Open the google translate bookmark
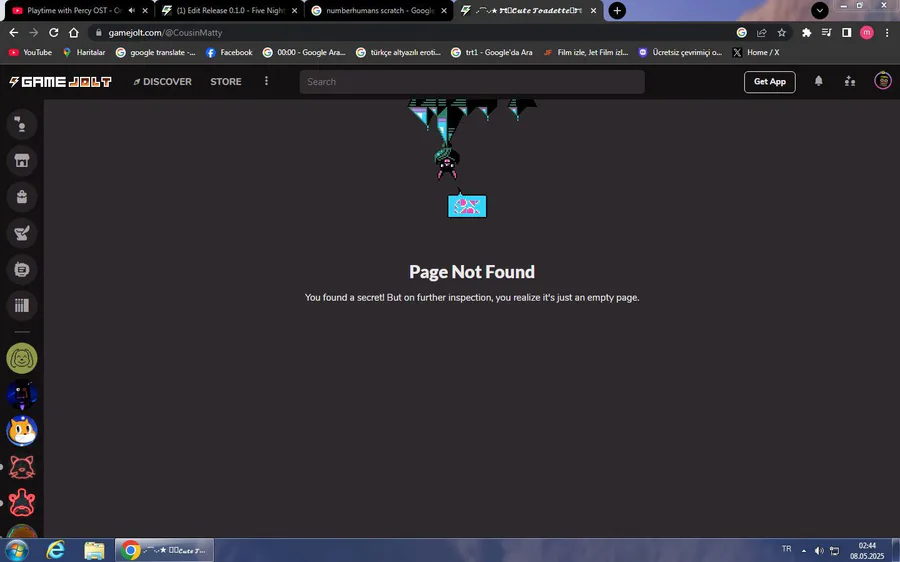This screenshot has width=900, height=562. (156, 52)
